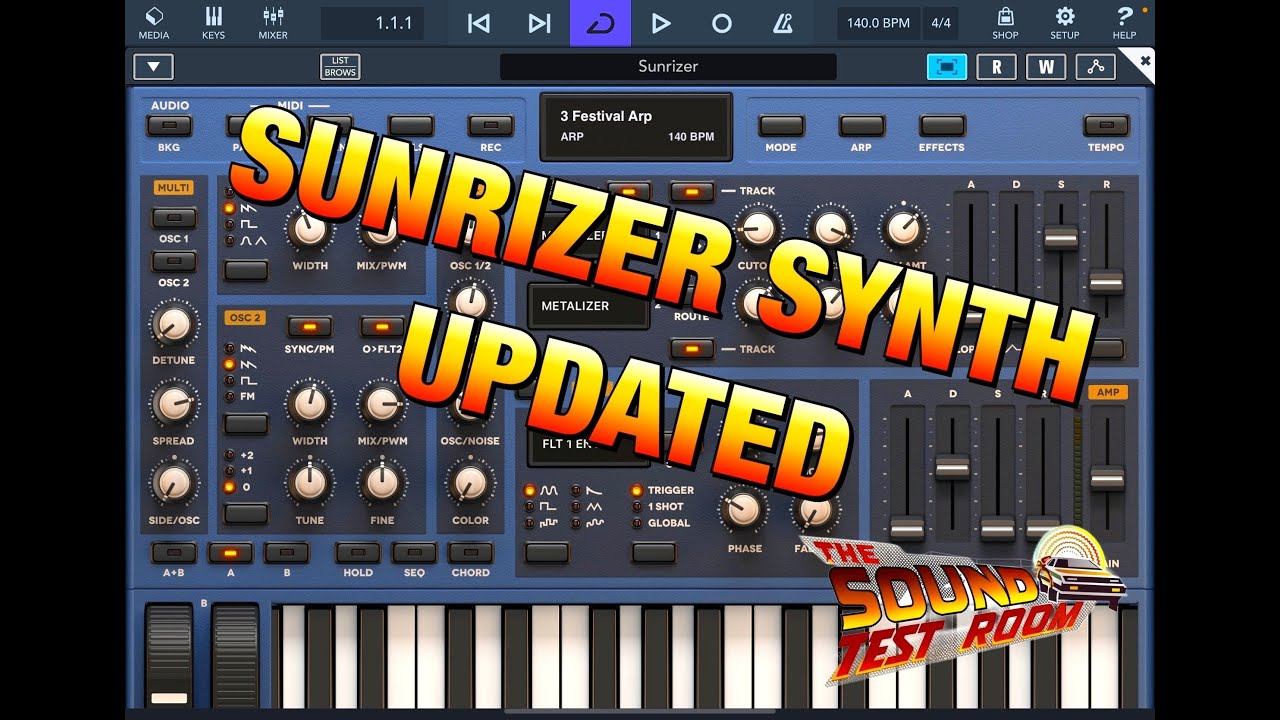
Task: Change the 4/4 time signature
Action: [941, 23]
